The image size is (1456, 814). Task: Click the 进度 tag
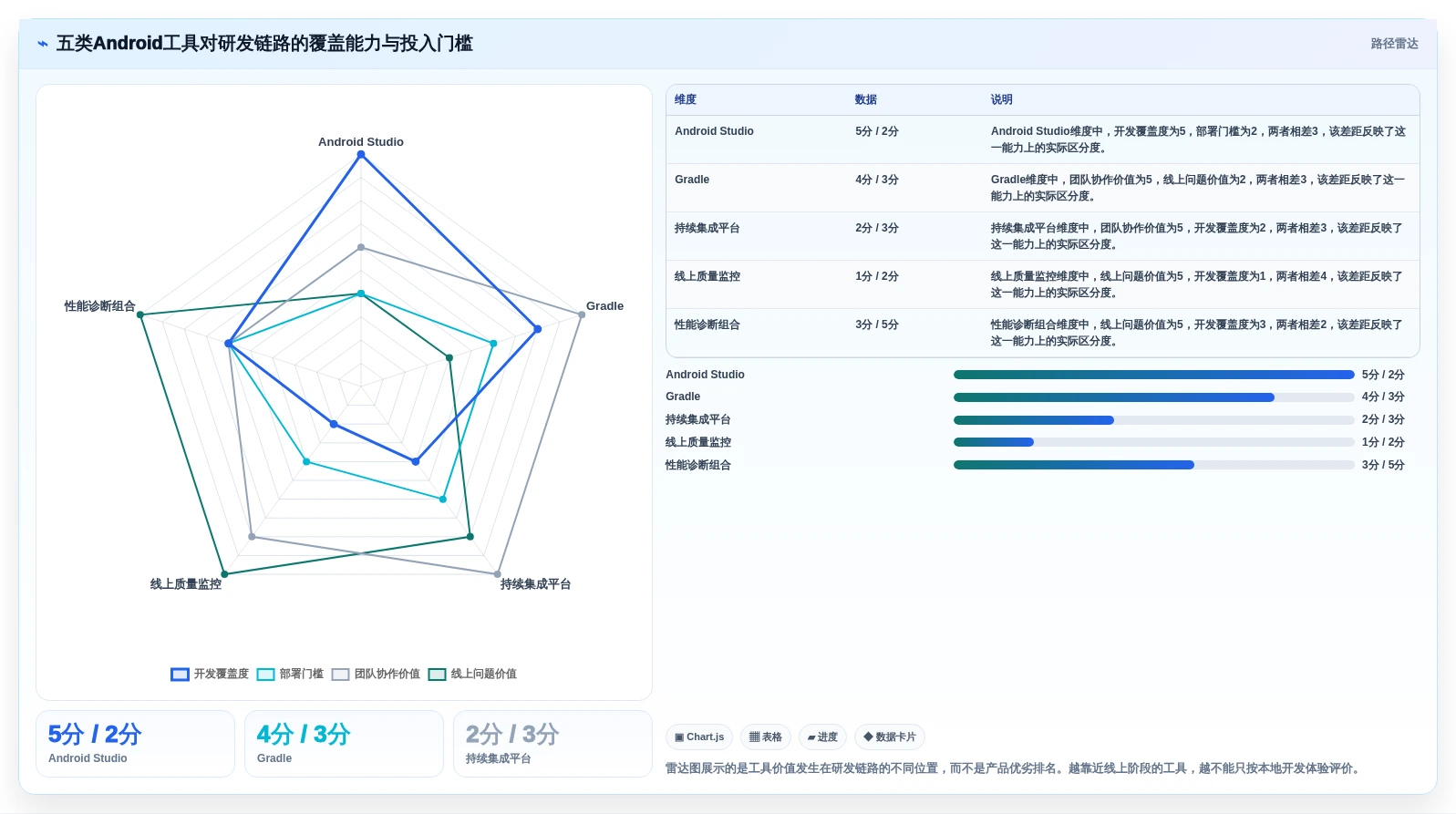point(822,737)
